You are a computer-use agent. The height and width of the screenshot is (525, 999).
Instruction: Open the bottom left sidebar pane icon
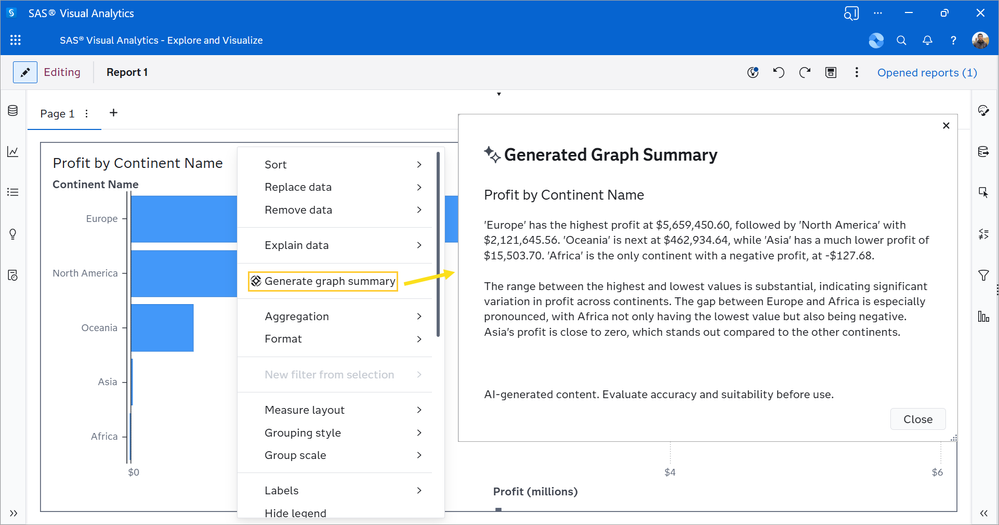(x=13, y=275)
